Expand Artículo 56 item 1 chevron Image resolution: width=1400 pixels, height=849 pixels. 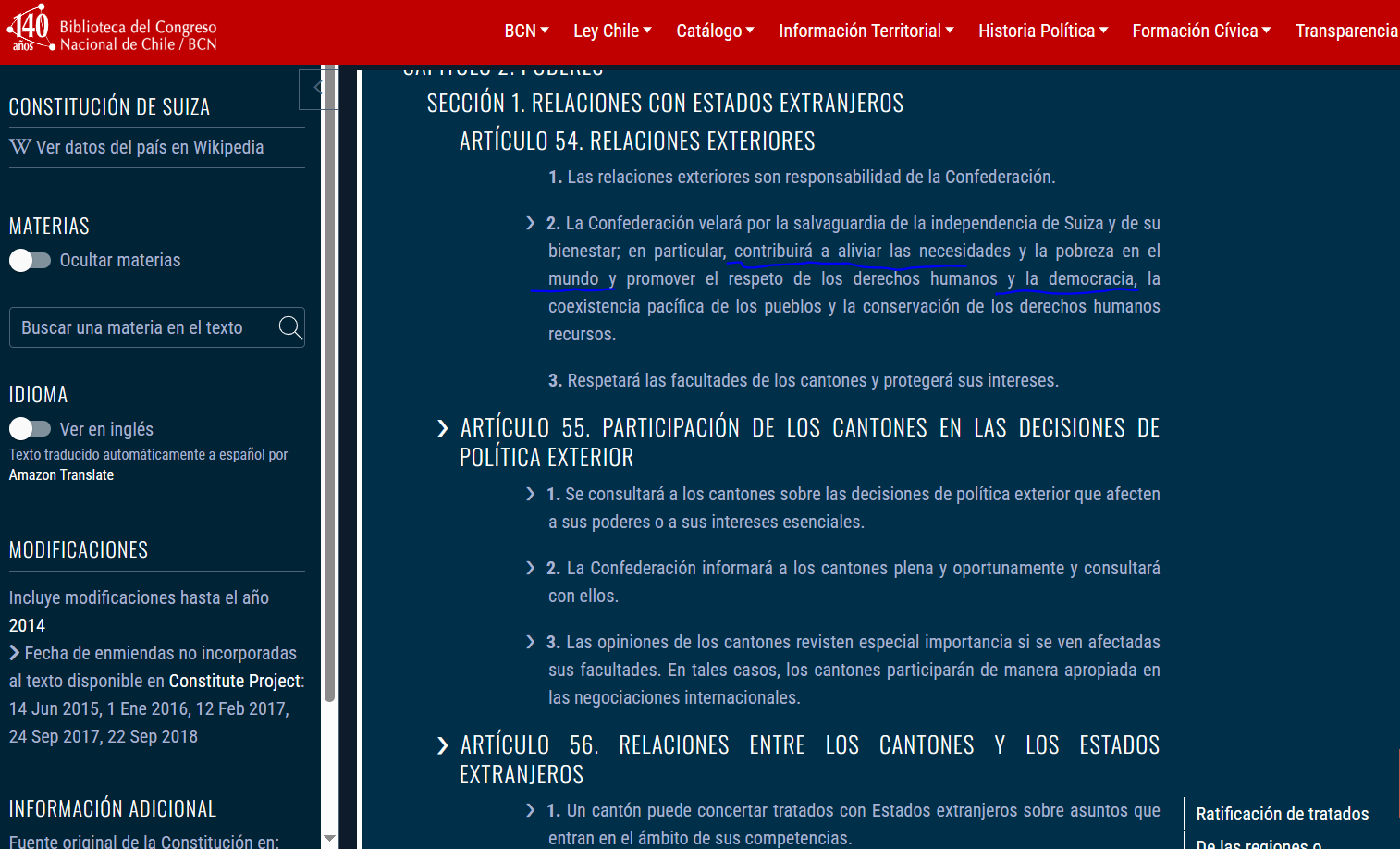coord(530,810)
